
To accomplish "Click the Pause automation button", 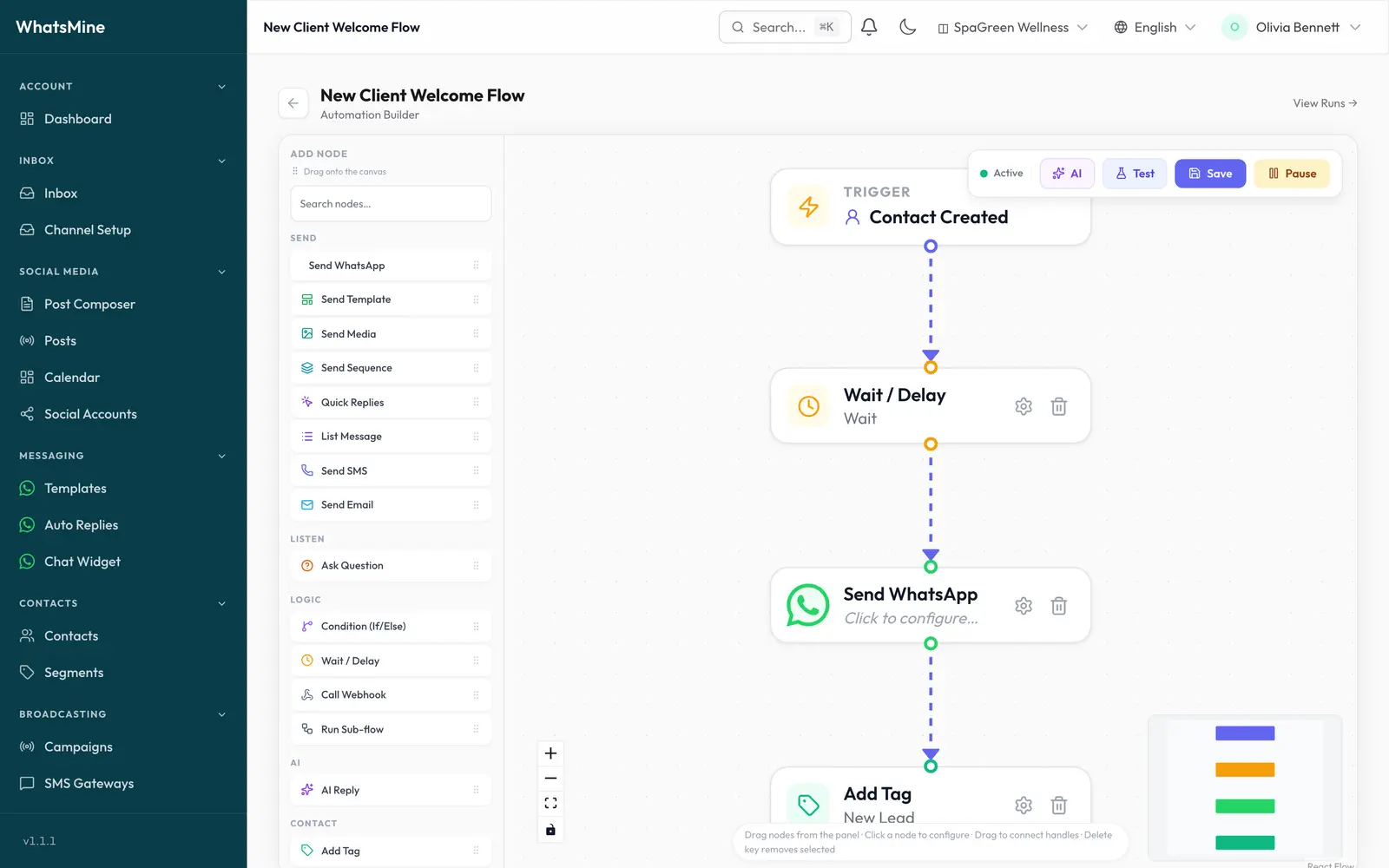I will coord(1292,174).
